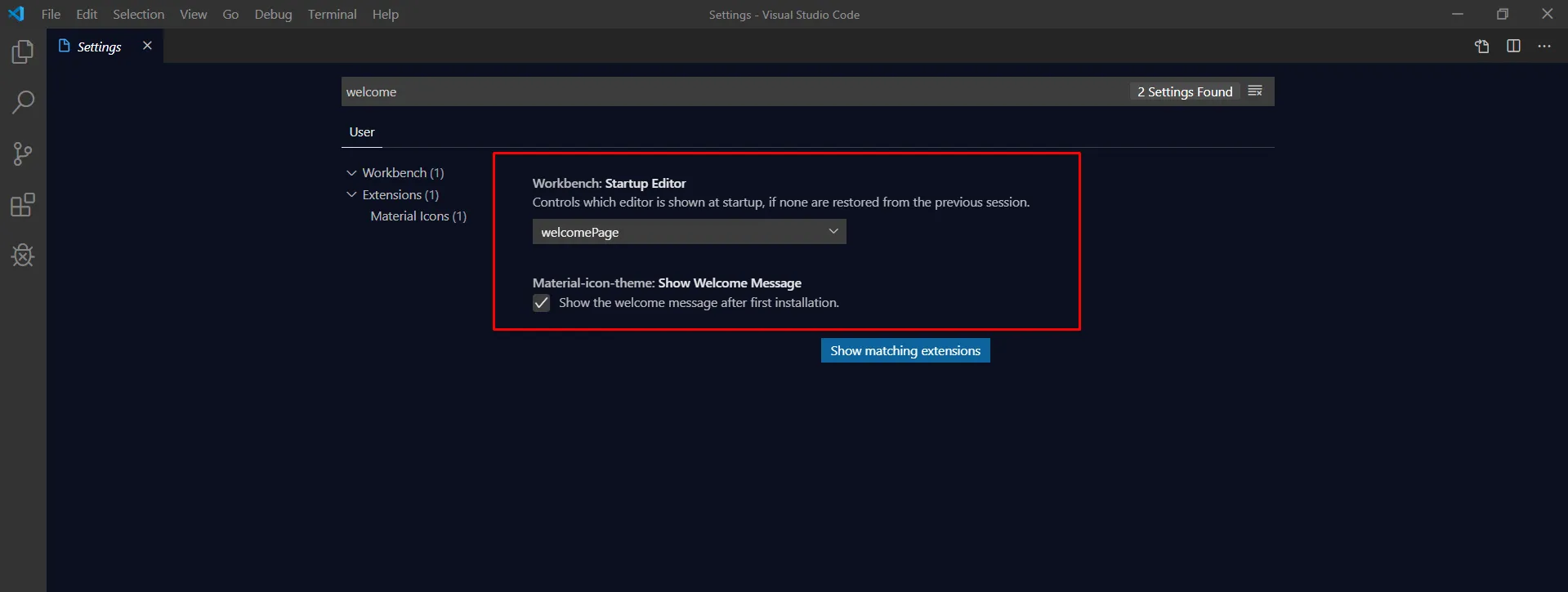
Task: Open the Startup Editor welcomePage dropdown
Action: (689, 232)
